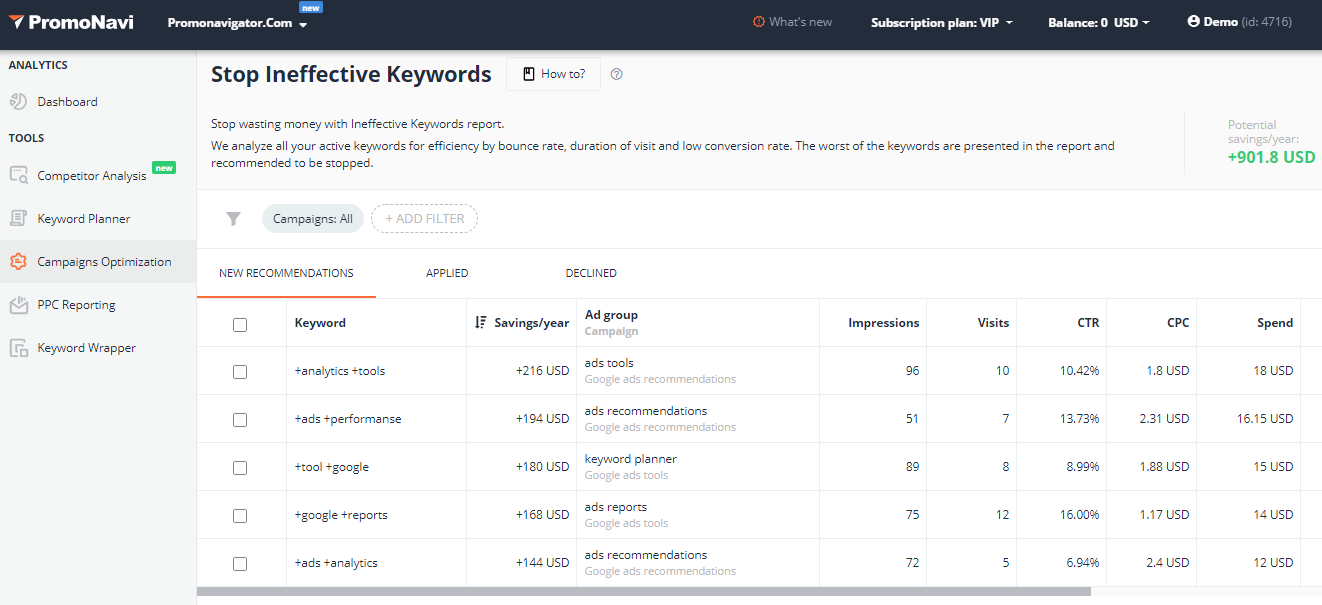Open ads reports ad group link
Screen dimensions: 1322x605
(x=616, y=507)
